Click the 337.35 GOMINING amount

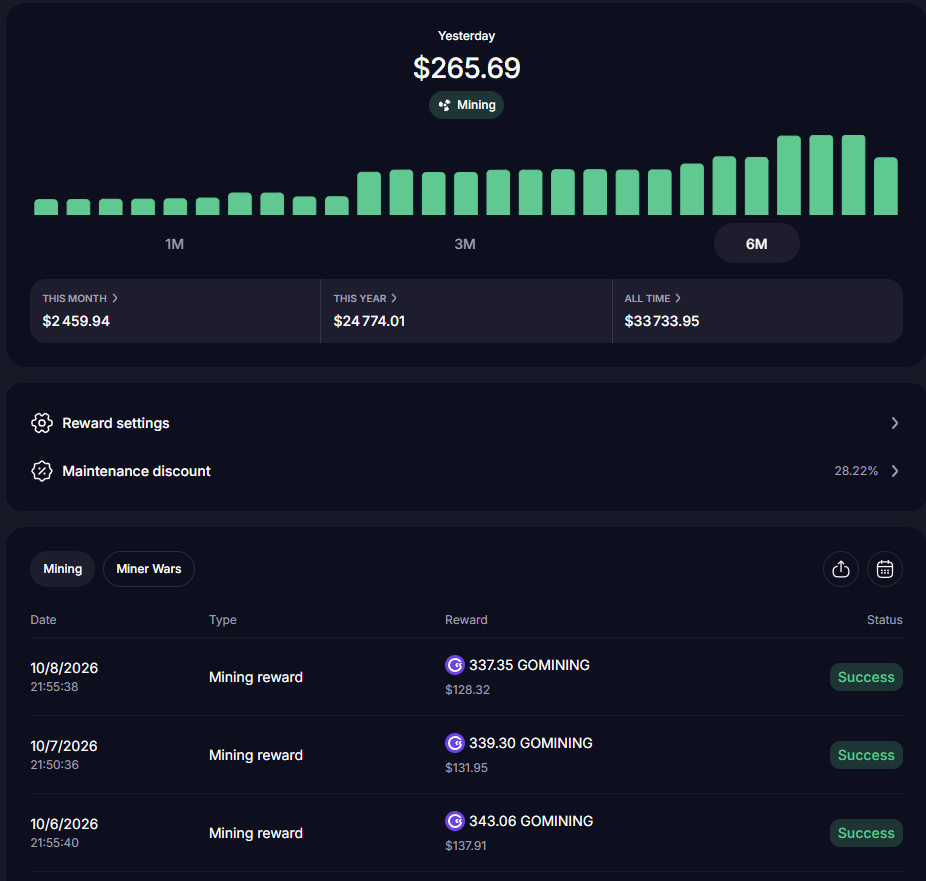(x=529, y=665)
